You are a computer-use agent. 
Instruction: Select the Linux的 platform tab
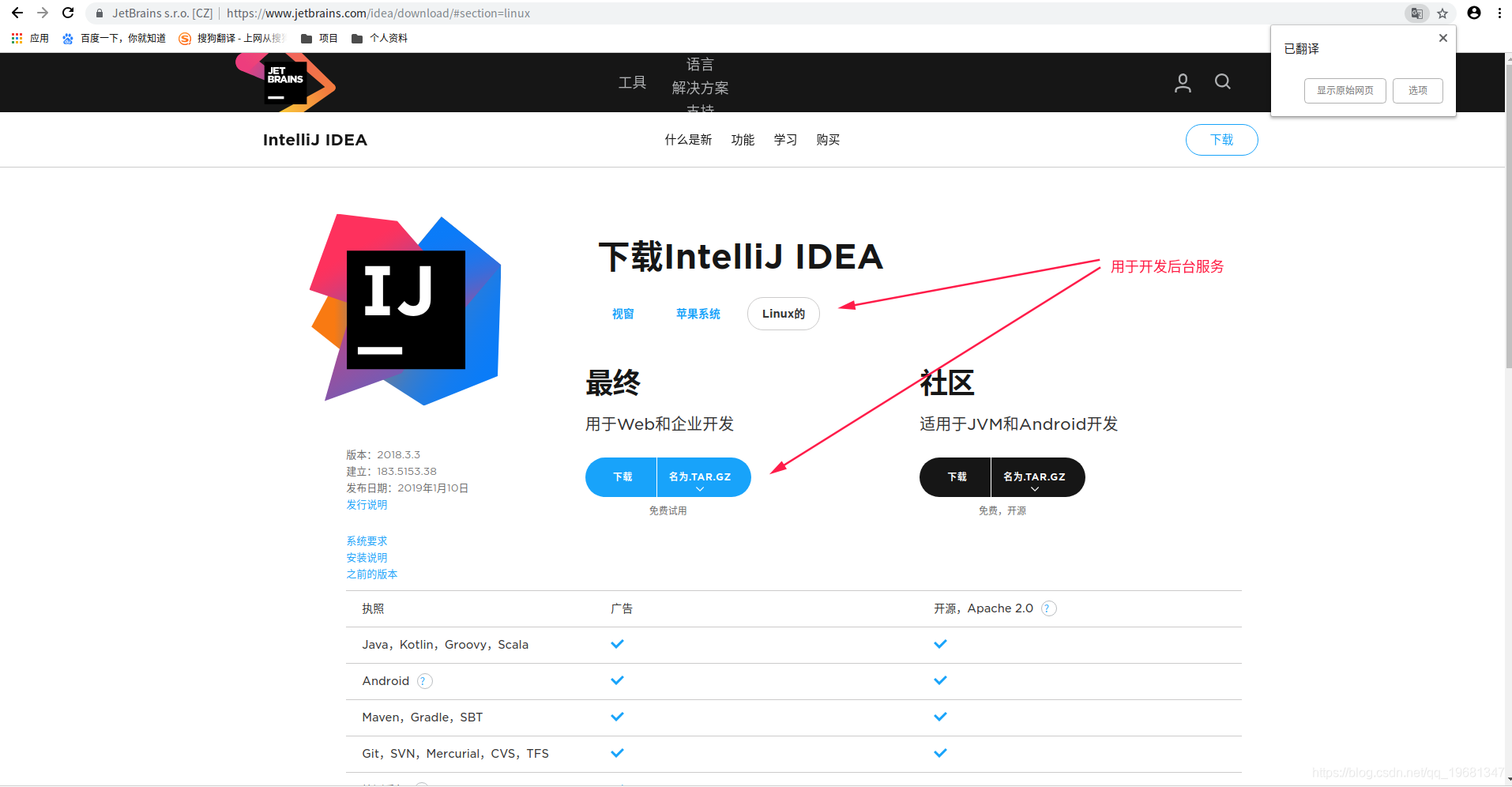[784, 314]
